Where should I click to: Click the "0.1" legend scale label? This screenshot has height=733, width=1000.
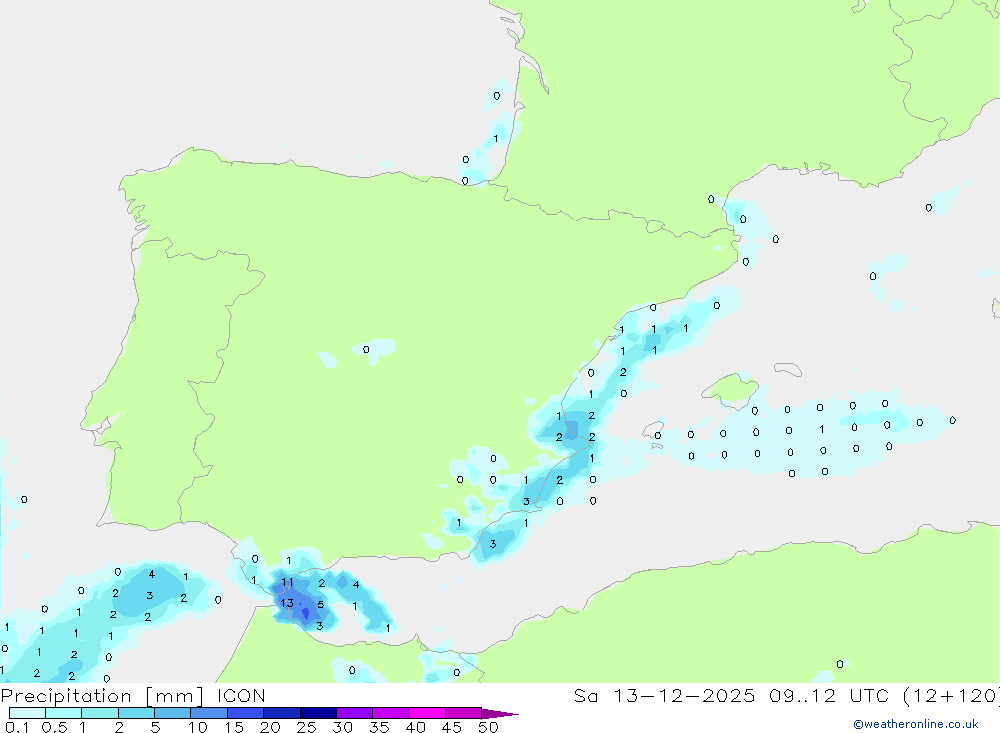click(x=17, y=727)
